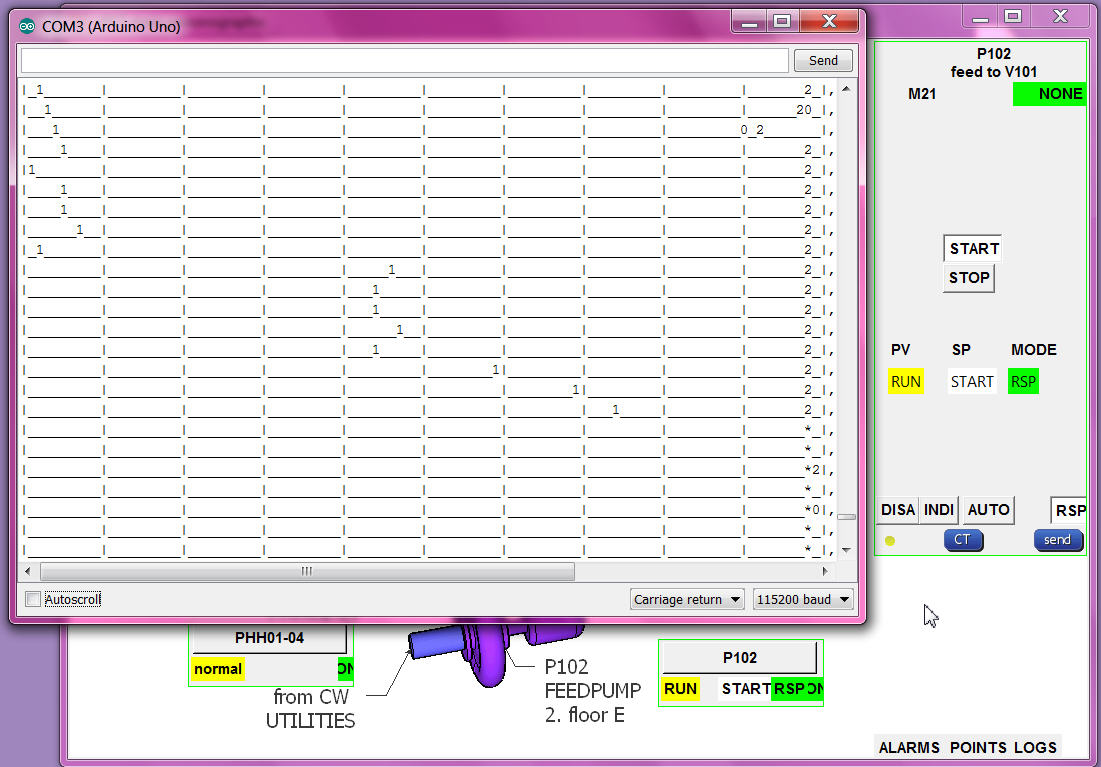Viewport: 1101px width, 767px height.
Task: Open the LOGS view
Action: (x=1035, y=747)
